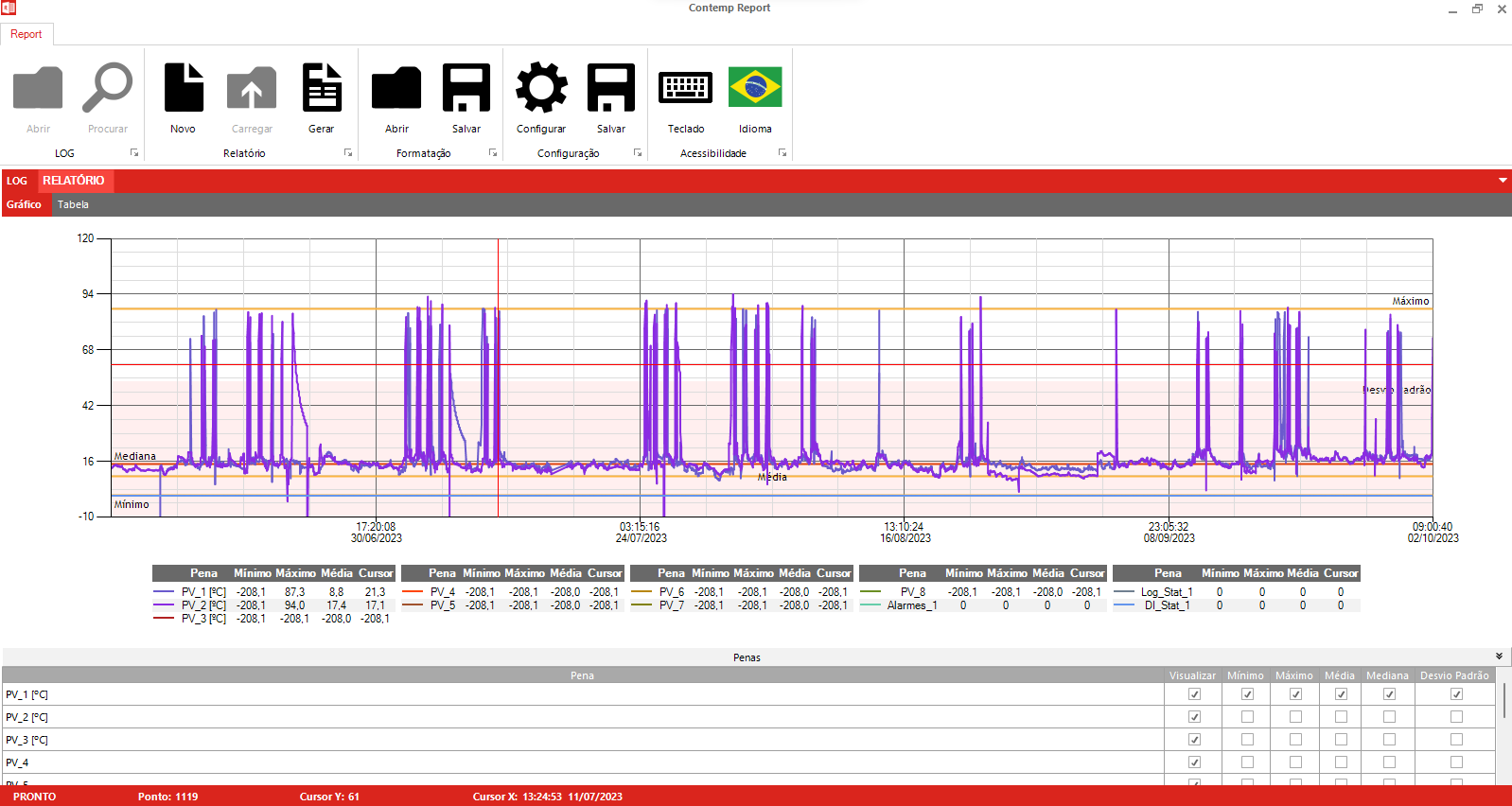Select the LOG tab
Viewport: 1512px width, 806px height.
point(17,181)
